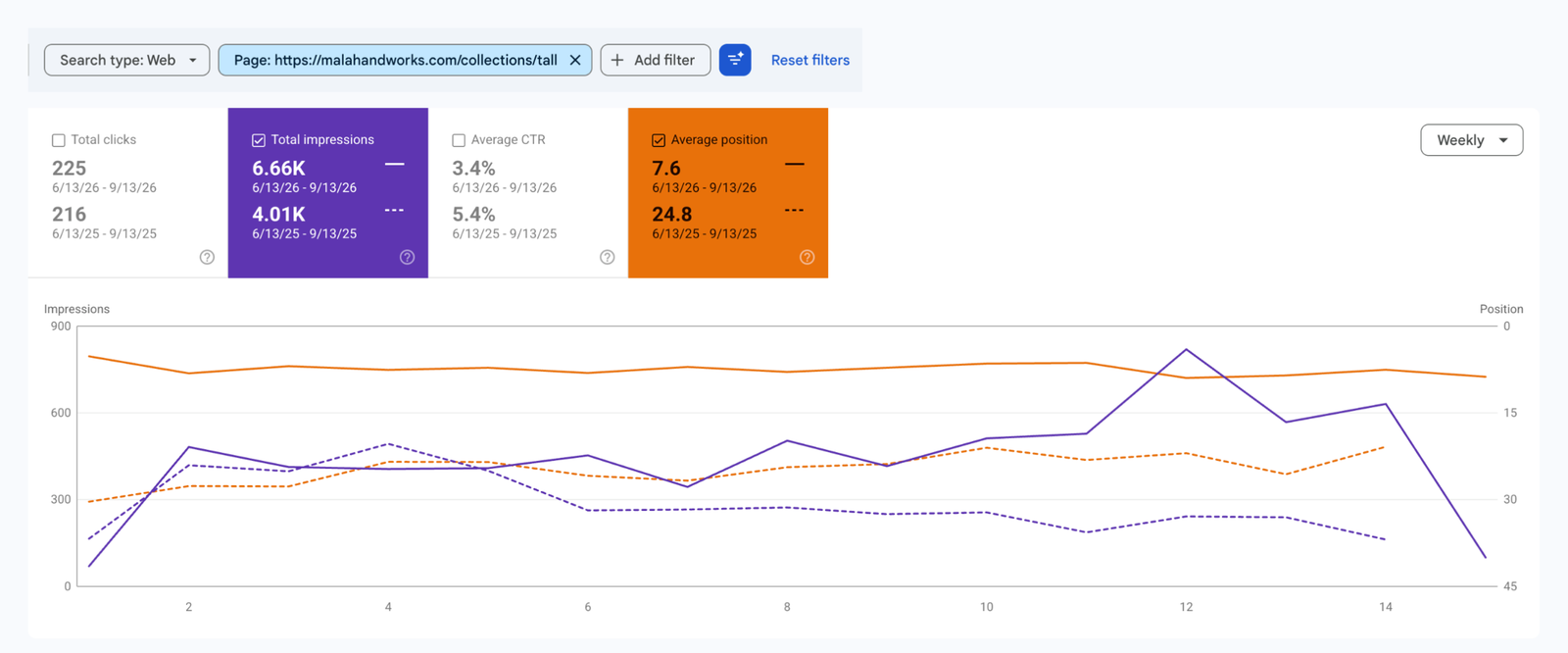The height and width of the screenshot is (653, 1568).
Task: Click the 6.66K impressions value
Action: (x=279, y=168)
